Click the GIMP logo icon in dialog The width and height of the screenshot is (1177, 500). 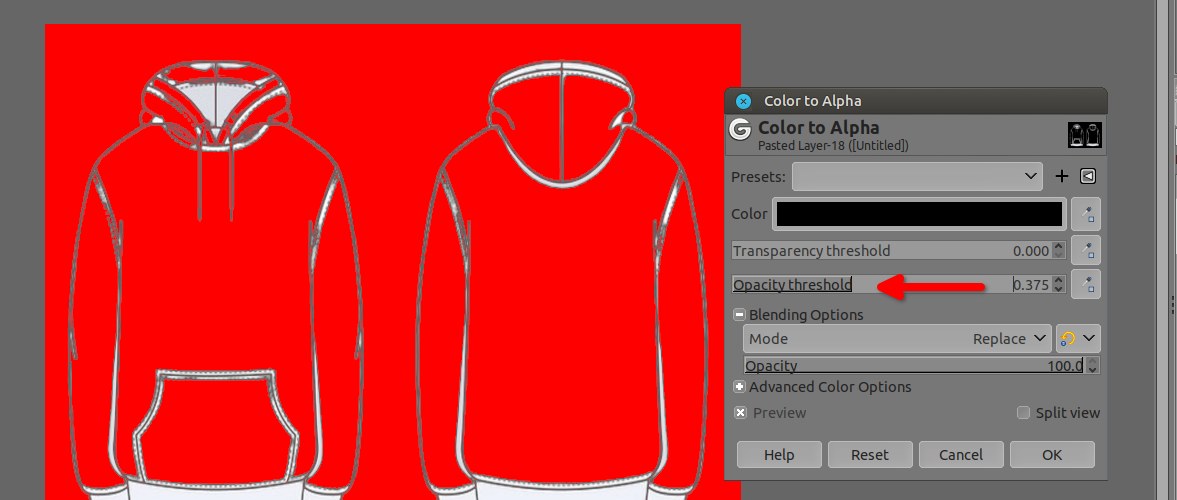(740, 129)
